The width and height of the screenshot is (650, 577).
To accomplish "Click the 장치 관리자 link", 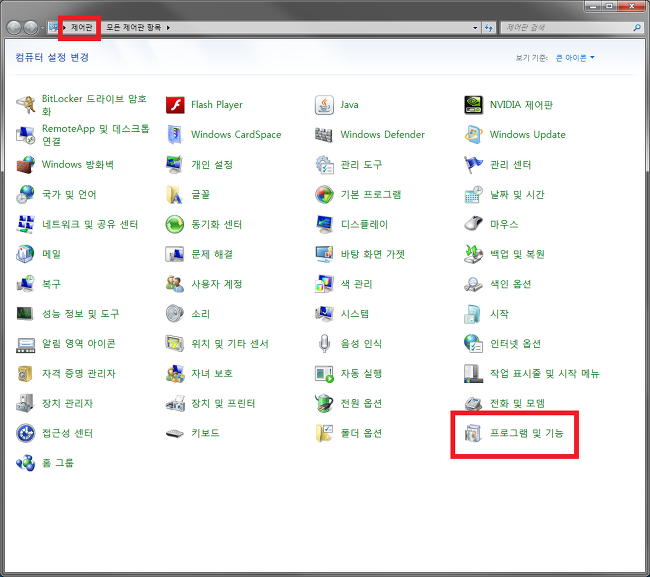I will 67,403.
